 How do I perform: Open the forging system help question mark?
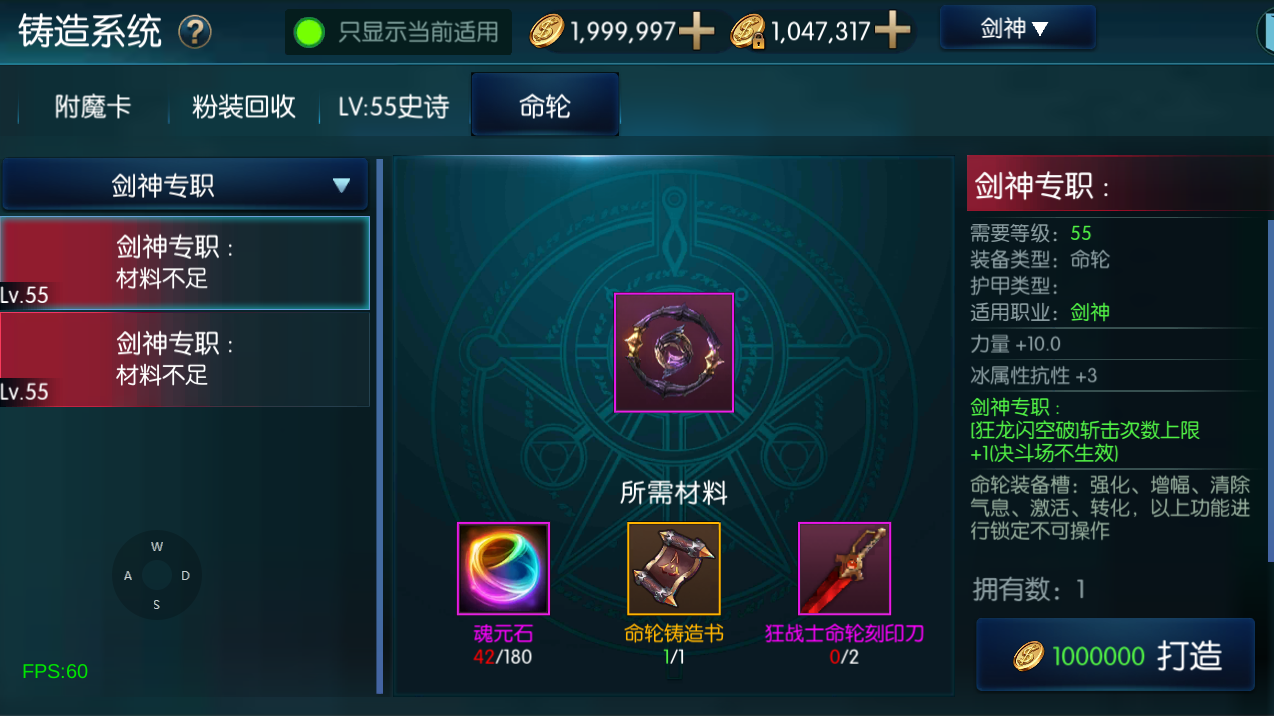[195, 32]
